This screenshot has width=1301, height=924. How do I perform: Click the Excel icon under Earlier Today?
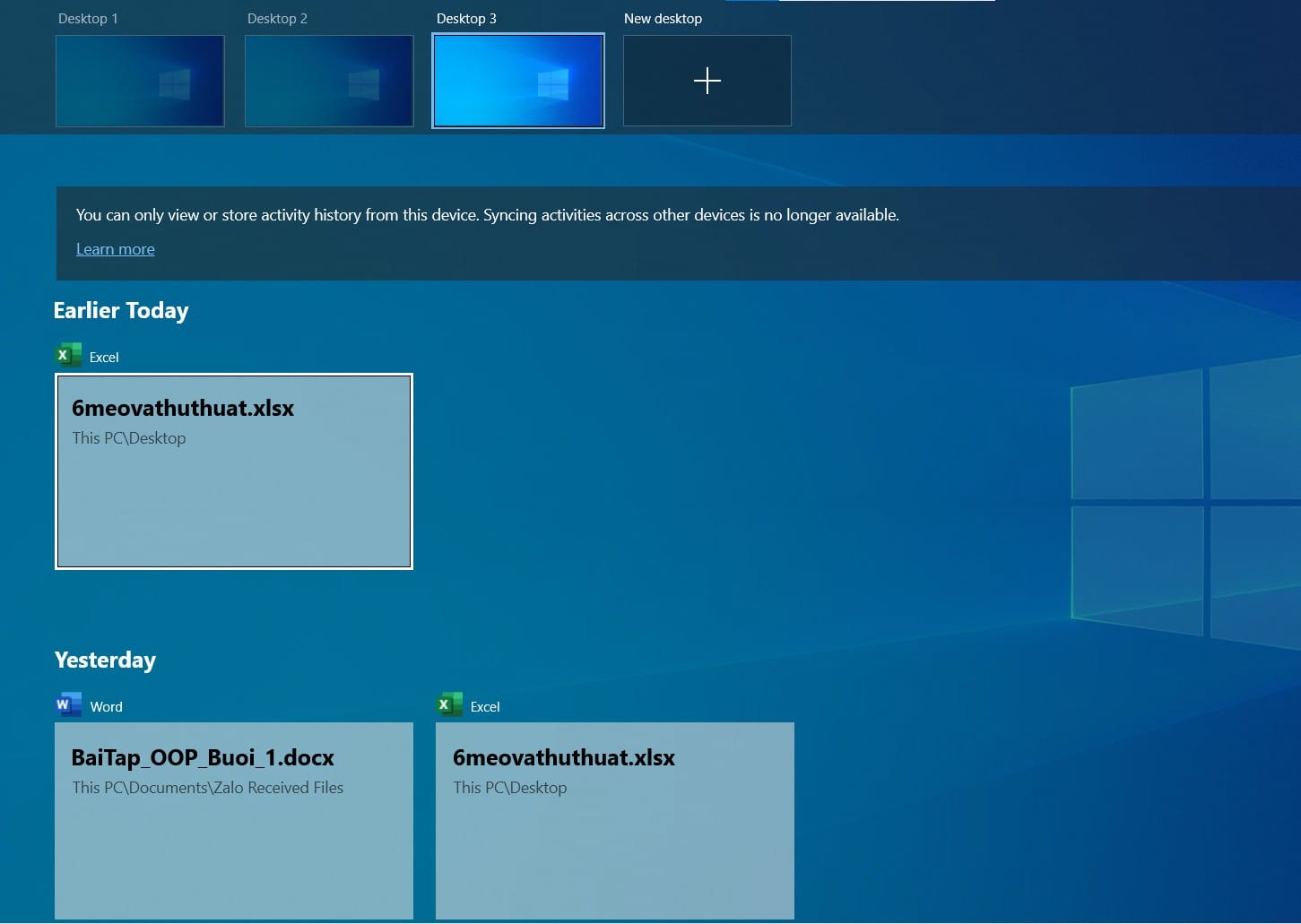tap(68, 356)
